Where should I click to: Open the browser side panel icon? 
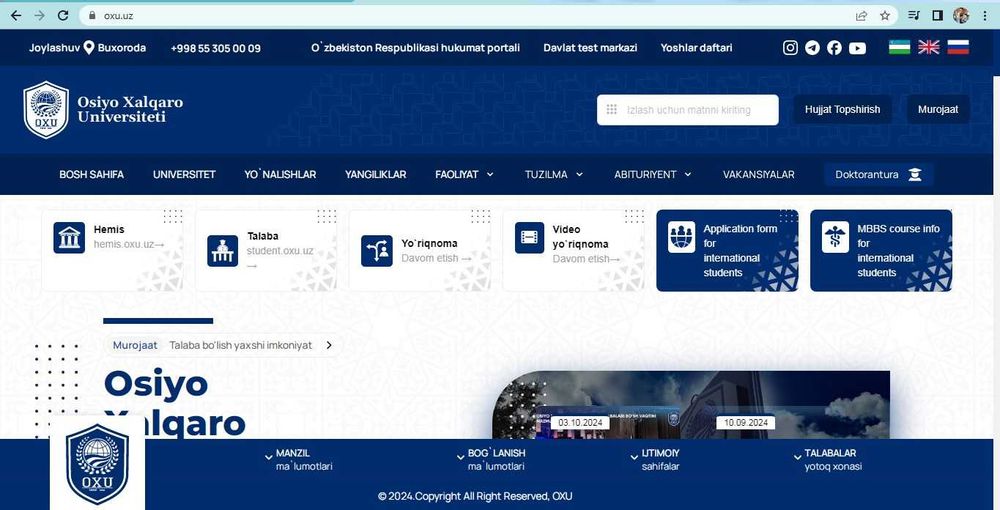click(x=938, y=16)
